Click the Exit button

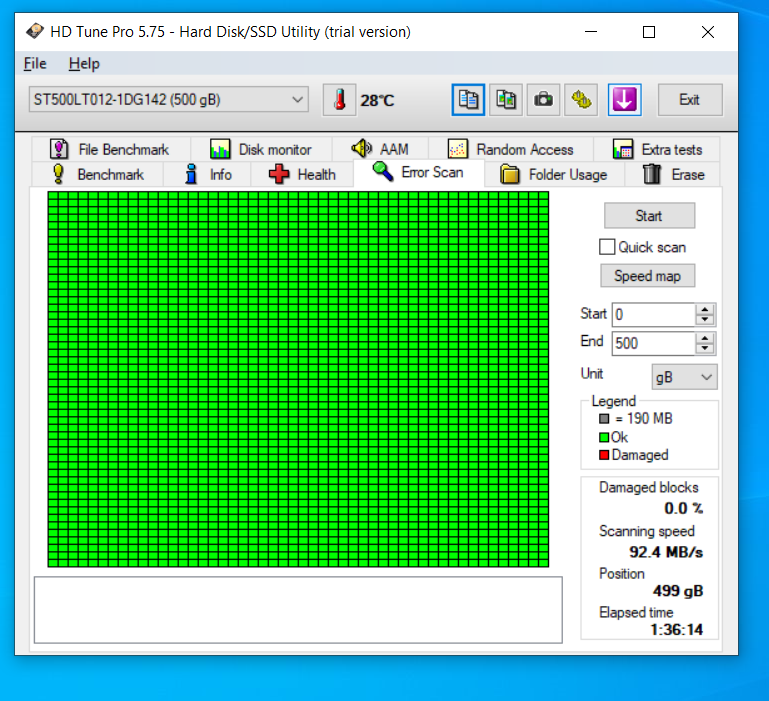[690, 100]
